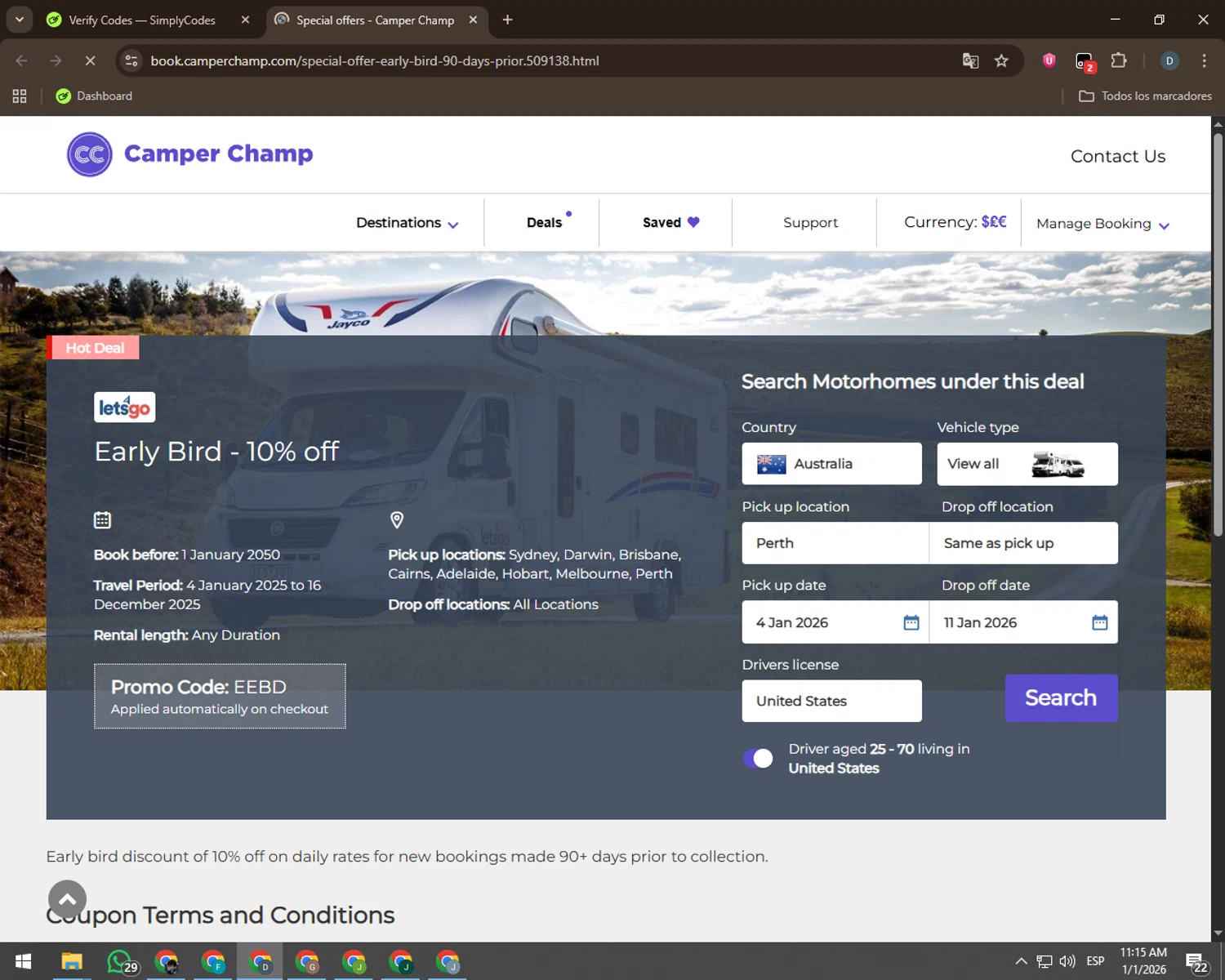
Task: Go back in browser history
Action: (21, 60)
